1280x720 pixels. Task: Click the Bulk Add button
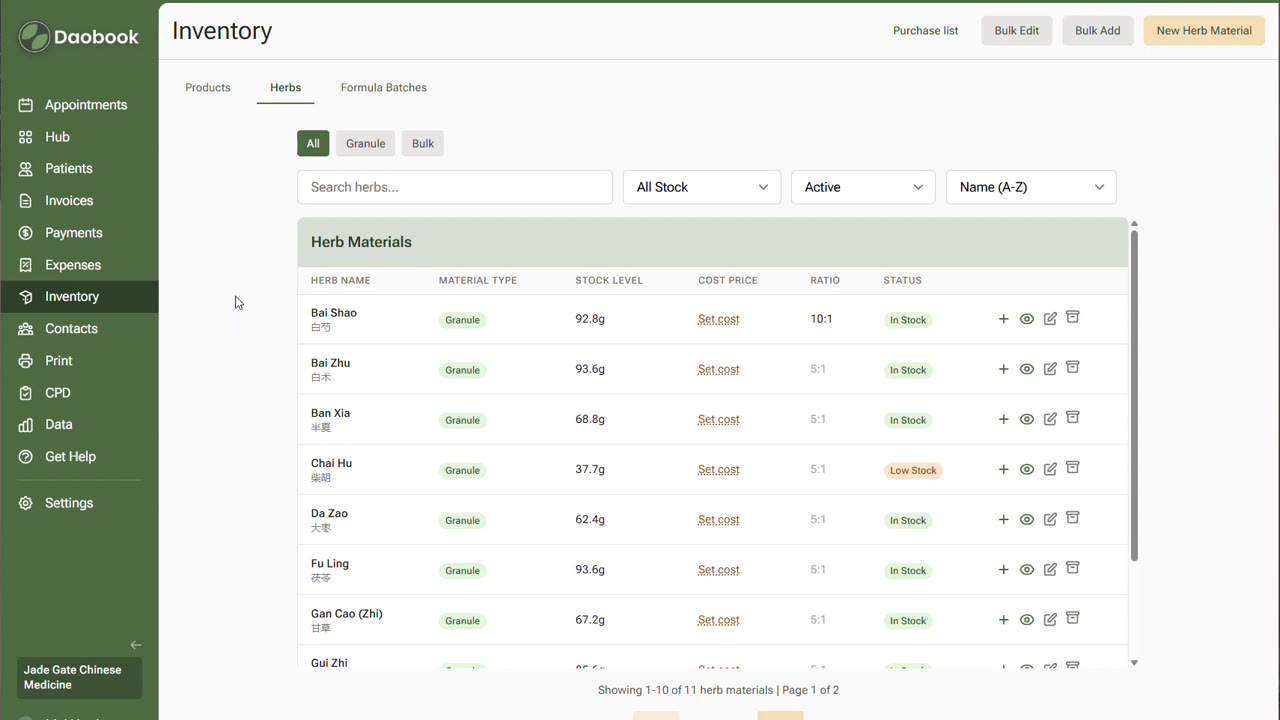(1097, 31)
